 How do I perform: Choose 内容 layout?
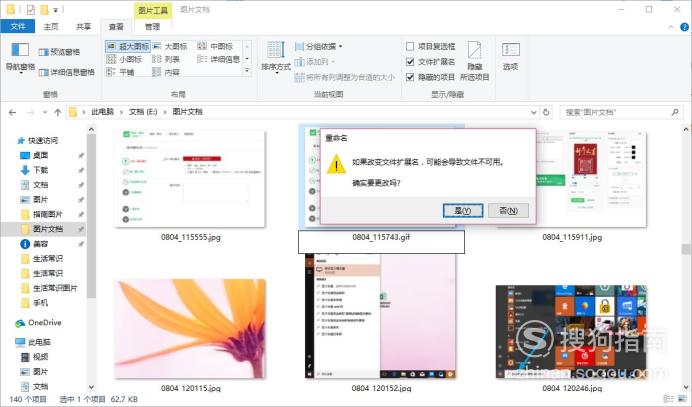pos(166,72)
